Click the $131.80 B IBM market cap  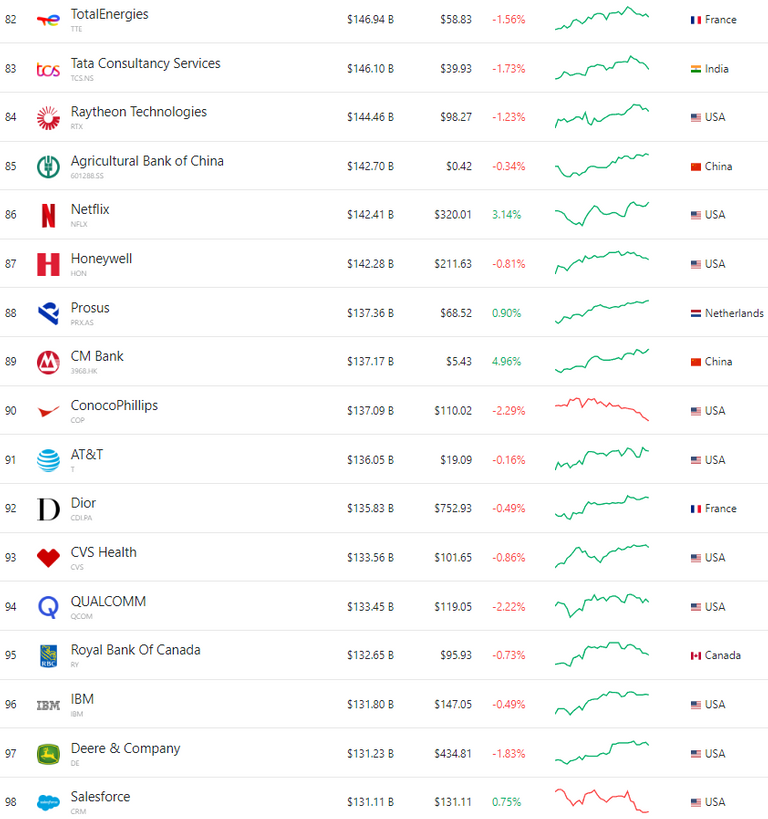pyautogui.click(x=370, y=705)
